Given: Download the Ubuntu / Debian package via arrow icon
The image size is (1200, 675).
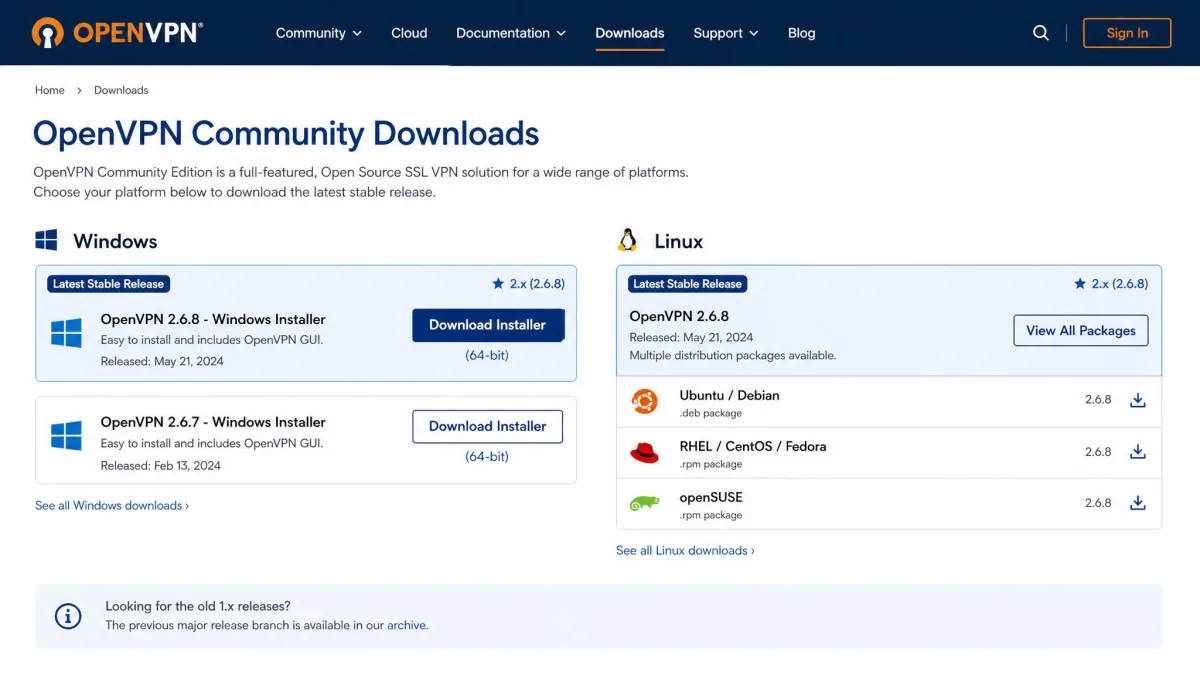Looking at the screenshot, I should pos(1137,400).
